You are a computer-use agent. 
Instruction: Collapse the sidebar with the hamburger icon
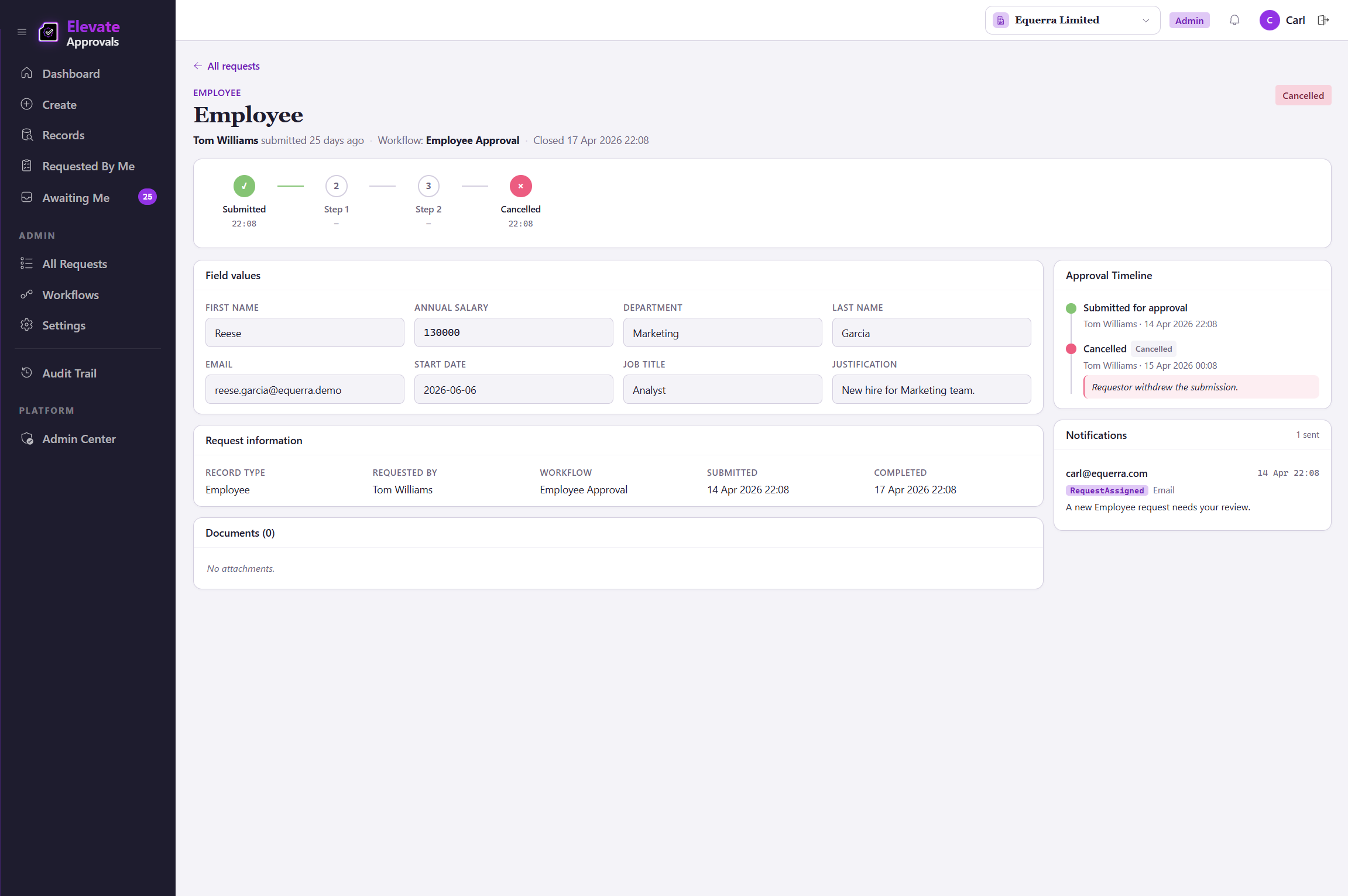click(x=22, y=32)
